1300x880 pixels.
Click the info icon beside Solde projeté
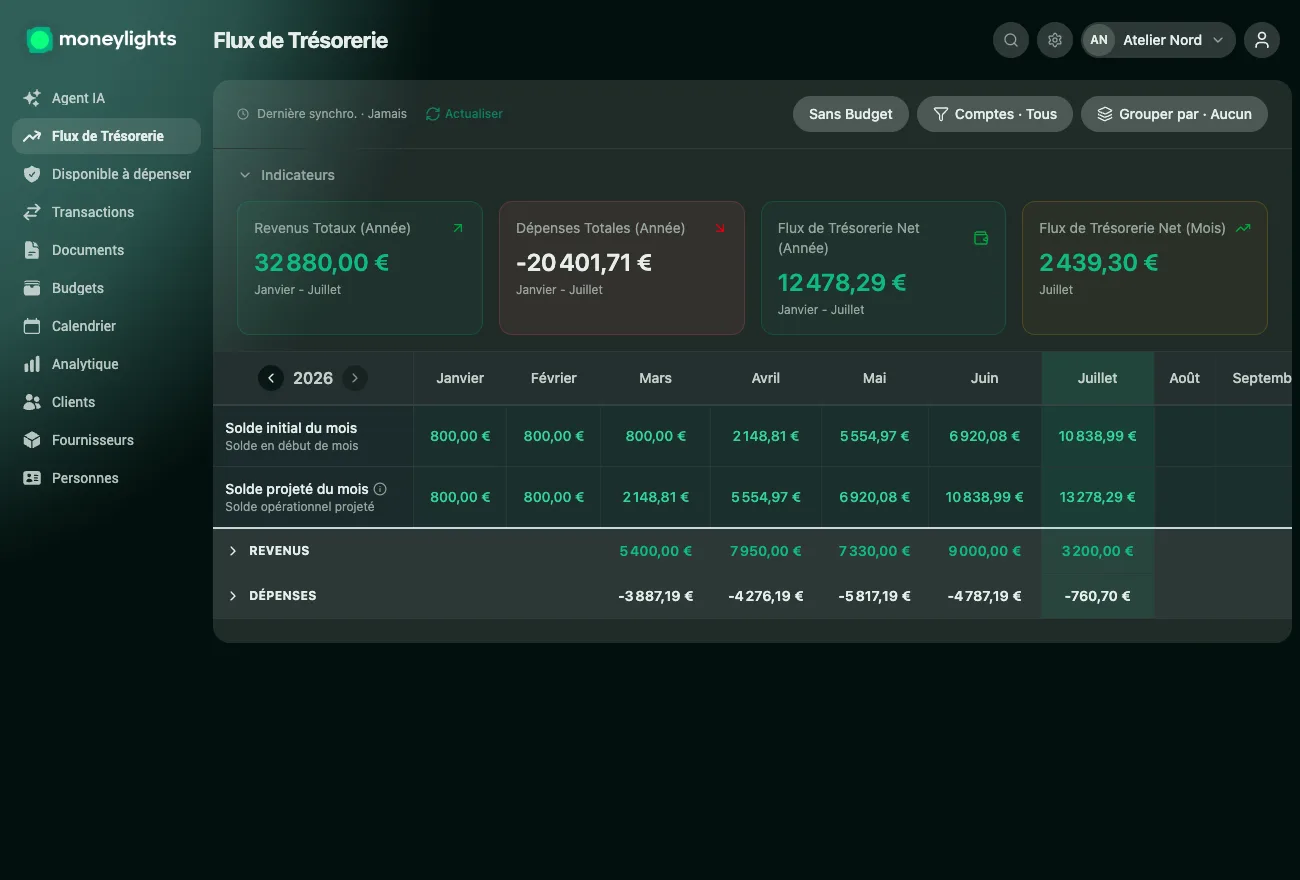pyautogui.click(x=380, y=489)
